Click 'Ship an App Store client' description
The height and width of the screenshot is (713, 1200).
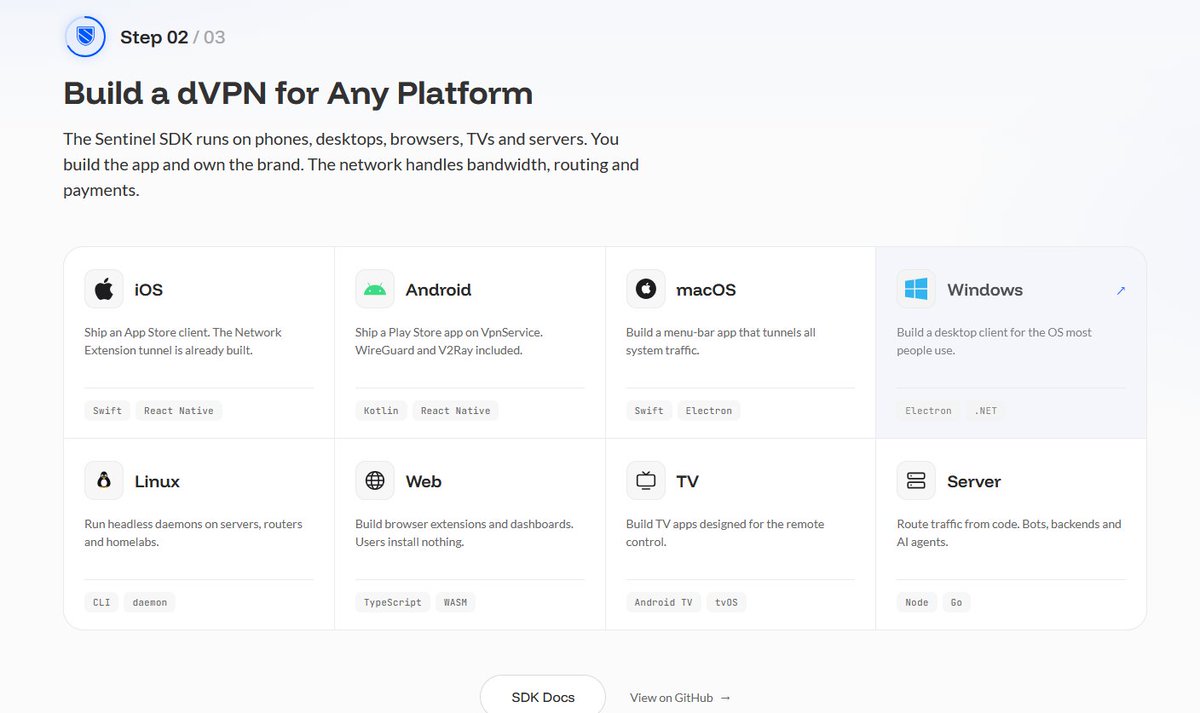pos(184,341)
